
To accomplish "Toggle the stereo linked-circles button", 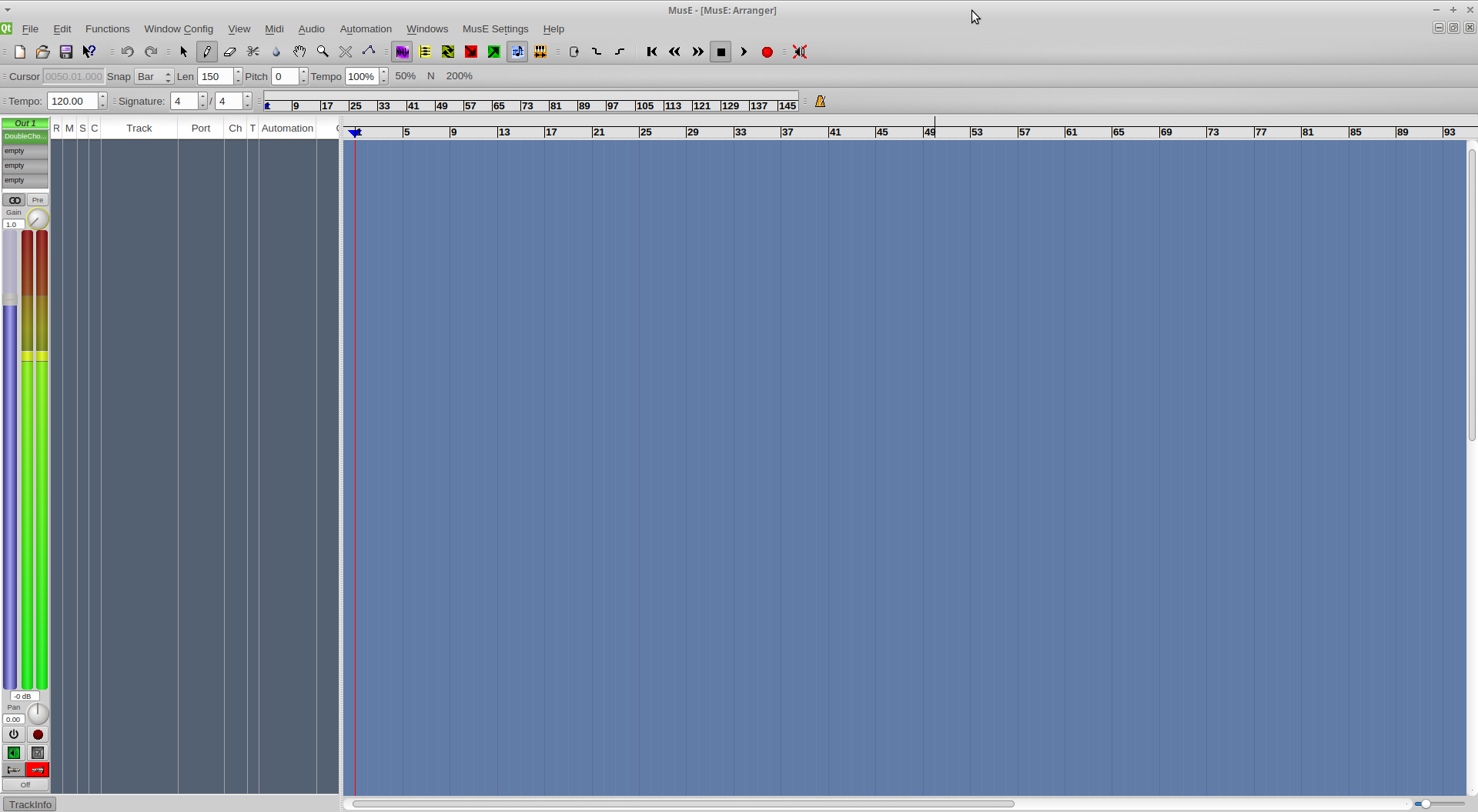I will [14, 200].
